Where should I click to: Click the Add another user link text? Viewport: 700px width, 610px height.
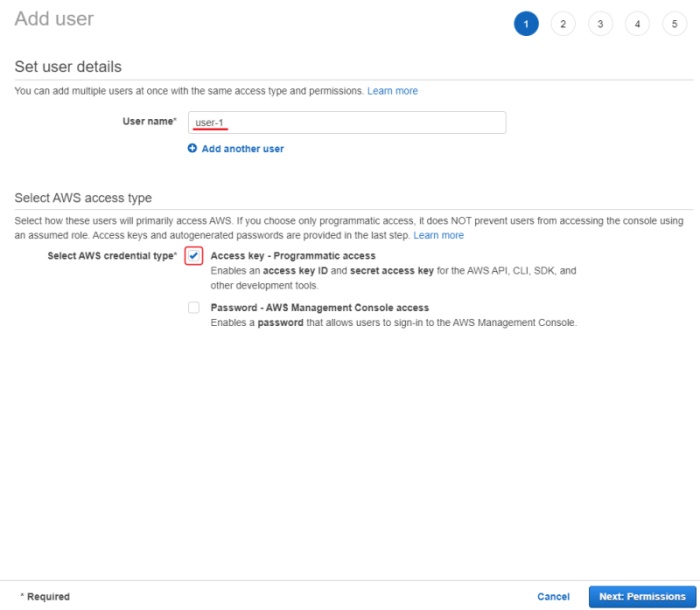(x=243, y=149)
